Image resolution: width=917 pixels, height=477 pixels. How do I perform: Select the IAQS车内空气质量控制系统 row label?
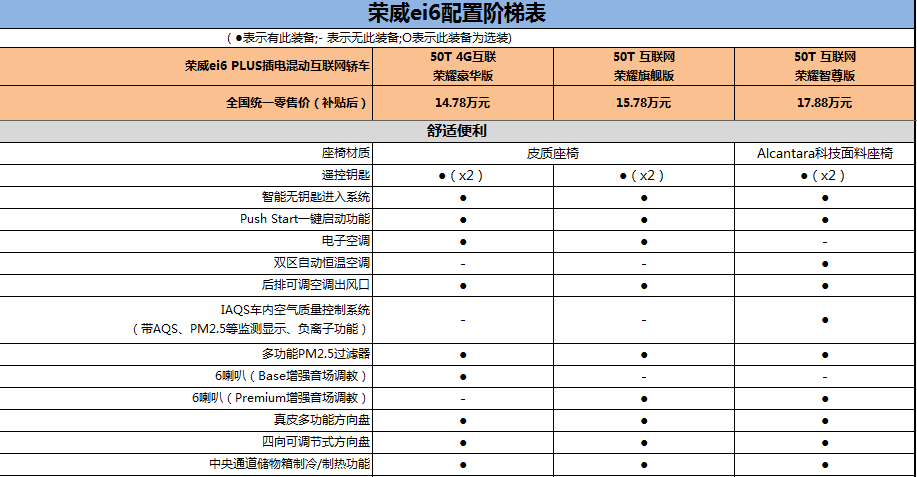[186, 320]
